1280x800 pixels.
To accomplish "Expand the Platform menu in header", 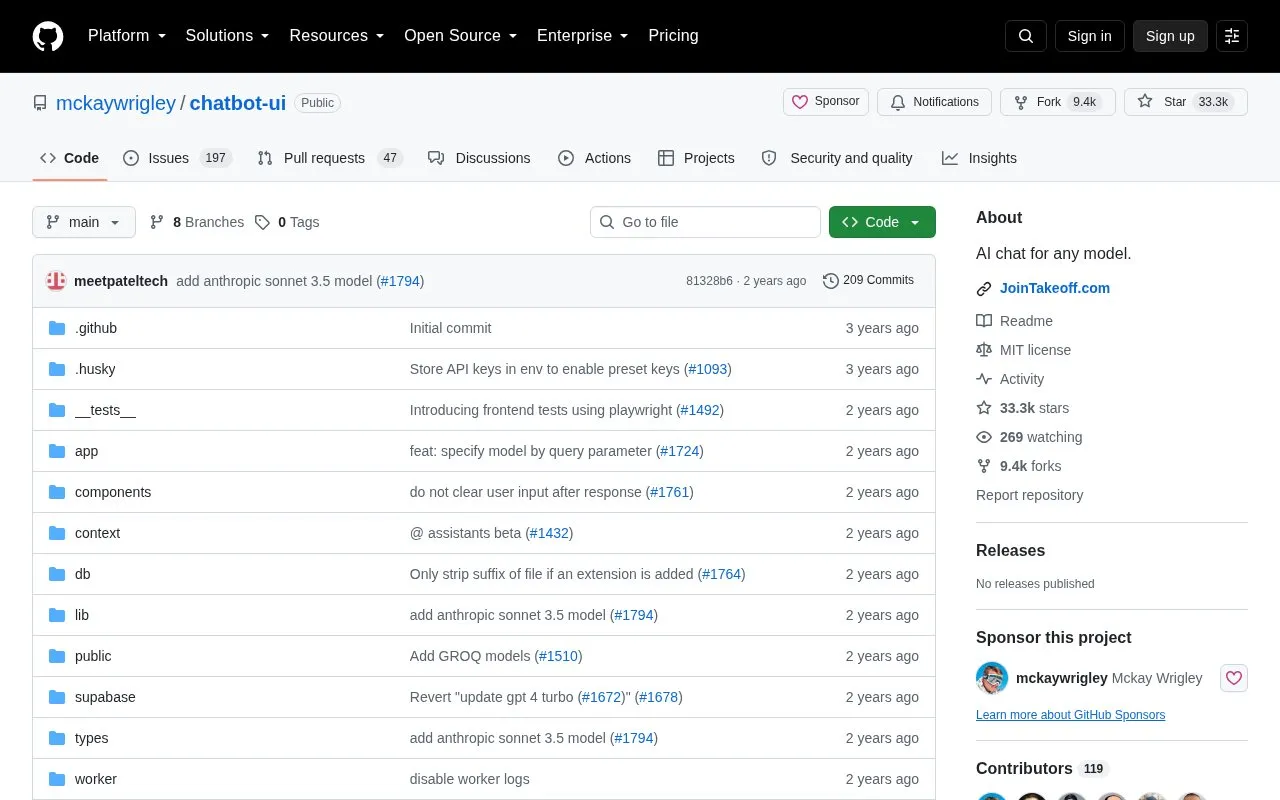I will pyautogui.click(x=127, y=36).
